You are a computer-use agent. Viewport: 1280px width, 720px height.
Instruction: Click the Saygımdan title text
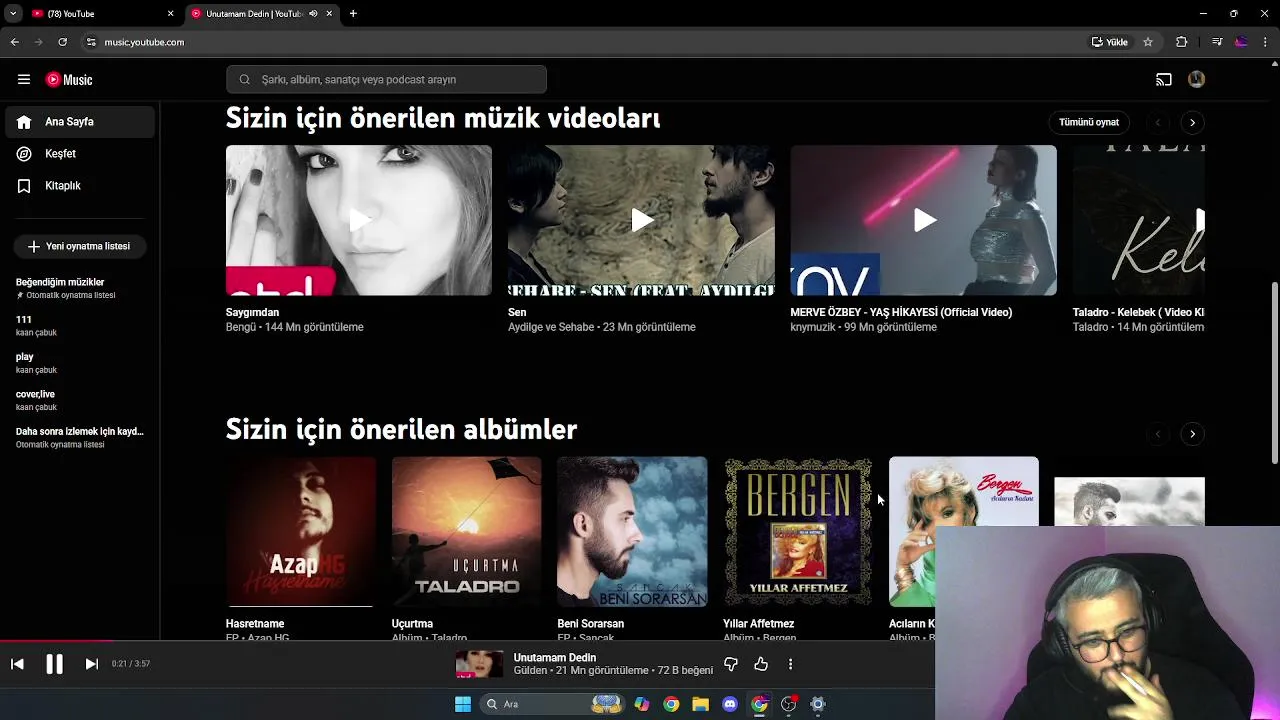pyautogui.click(x=252, y=312)
